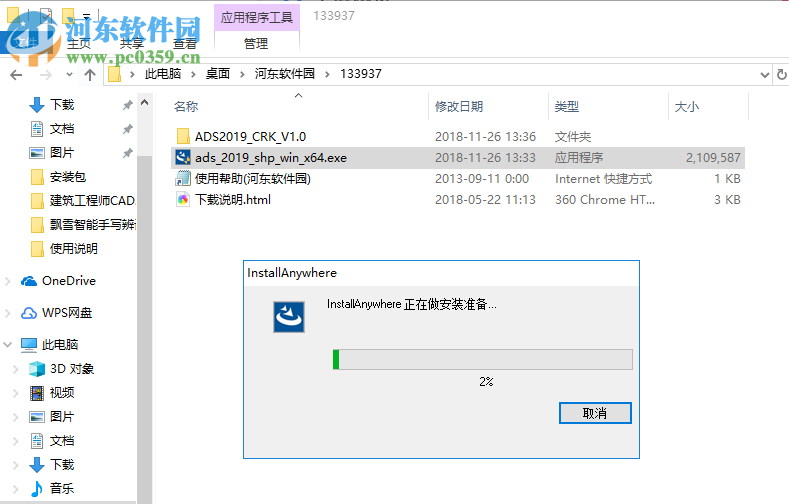789x504 pixels.
Task: Cancel the InstallAnywhere setup with 取消
Action: (x=595, y=413)
